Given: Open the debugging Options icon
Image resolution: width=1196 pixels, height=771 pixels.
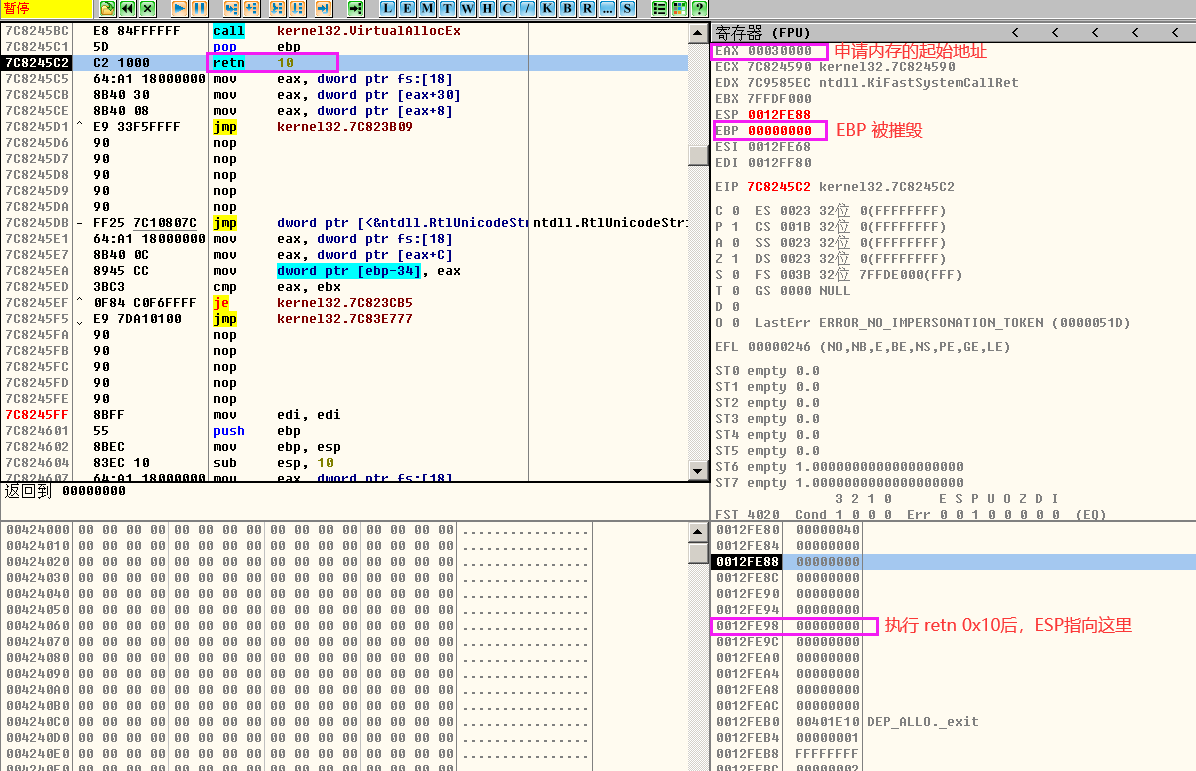Looking at the screenshot, I should coord(679,8).
